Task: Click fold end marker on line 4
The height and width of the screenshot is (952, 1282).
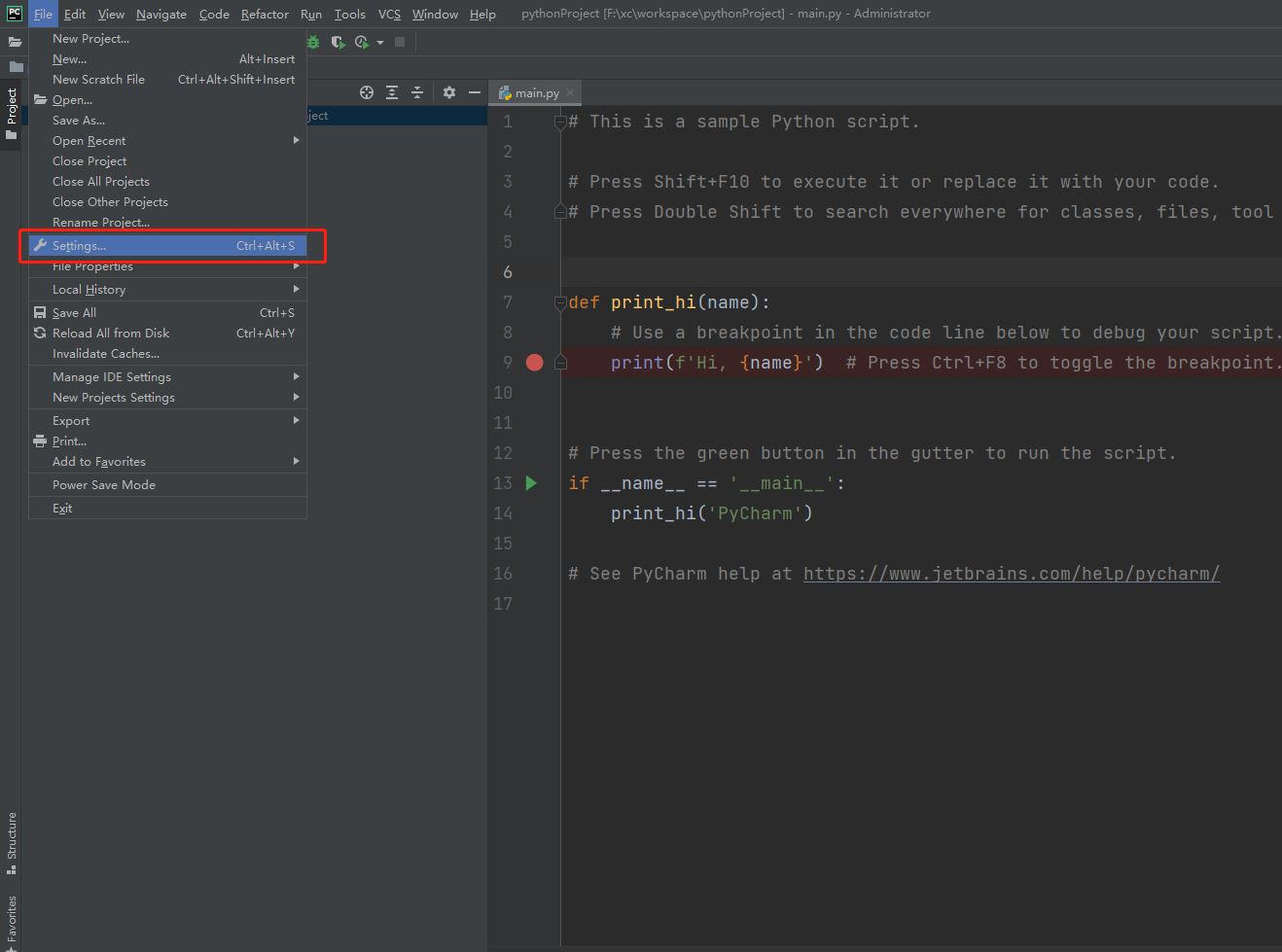Action: 560,212
